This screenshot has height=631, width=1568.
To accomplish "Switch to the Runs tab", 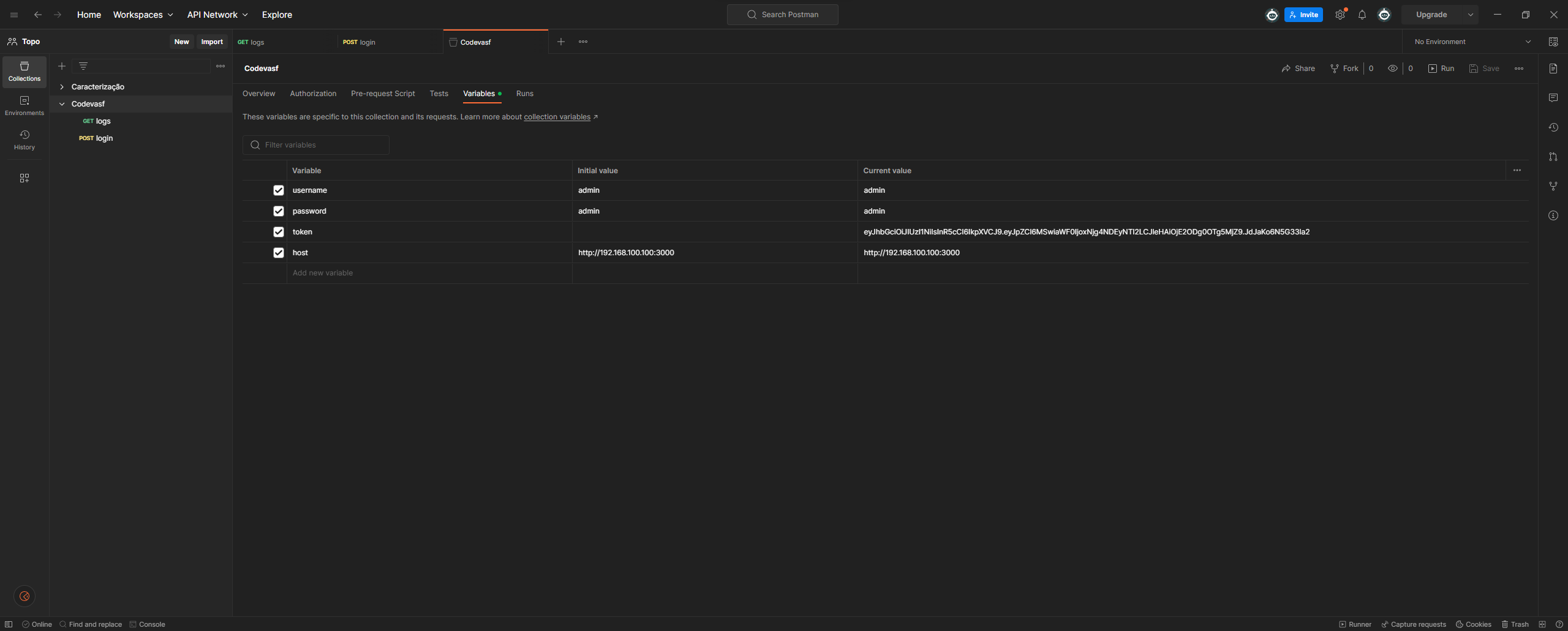I will pos(525,94).
